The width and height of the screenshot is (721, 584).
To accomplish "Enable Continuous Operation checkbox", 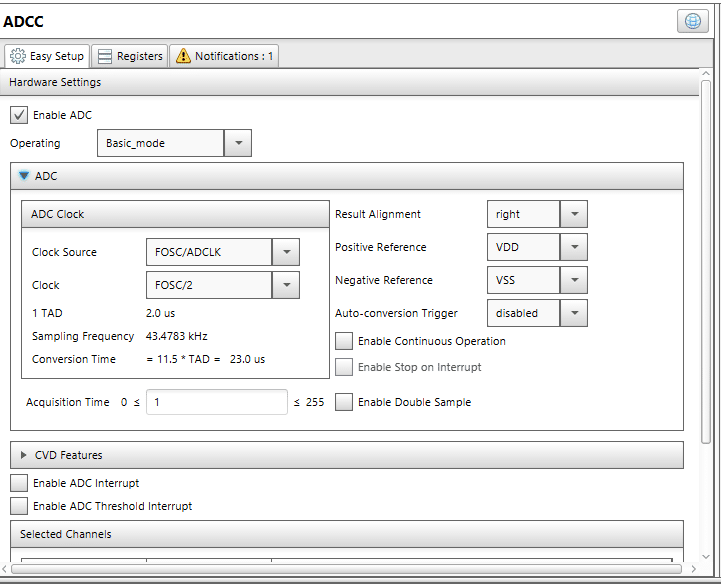I will (344, 341).
